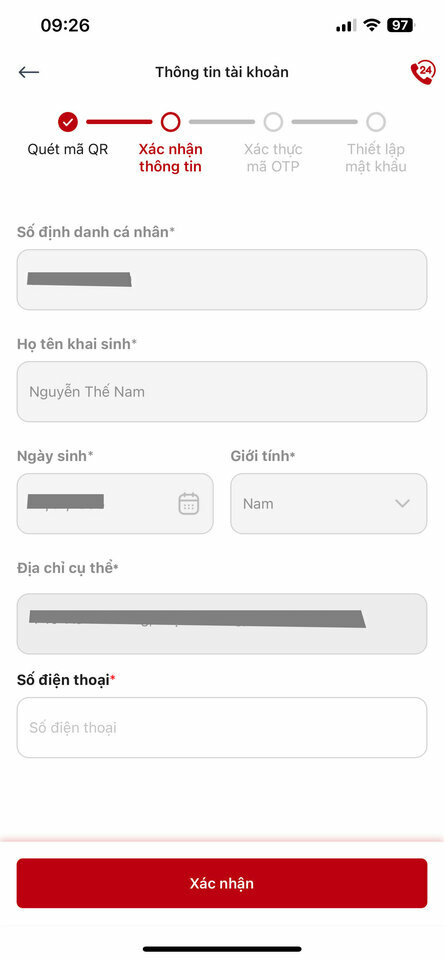Open the calendar icon in Ngày sinh
Image resolution: width=444 pixels, height=960 pixels.
click(x=189, y=503)
